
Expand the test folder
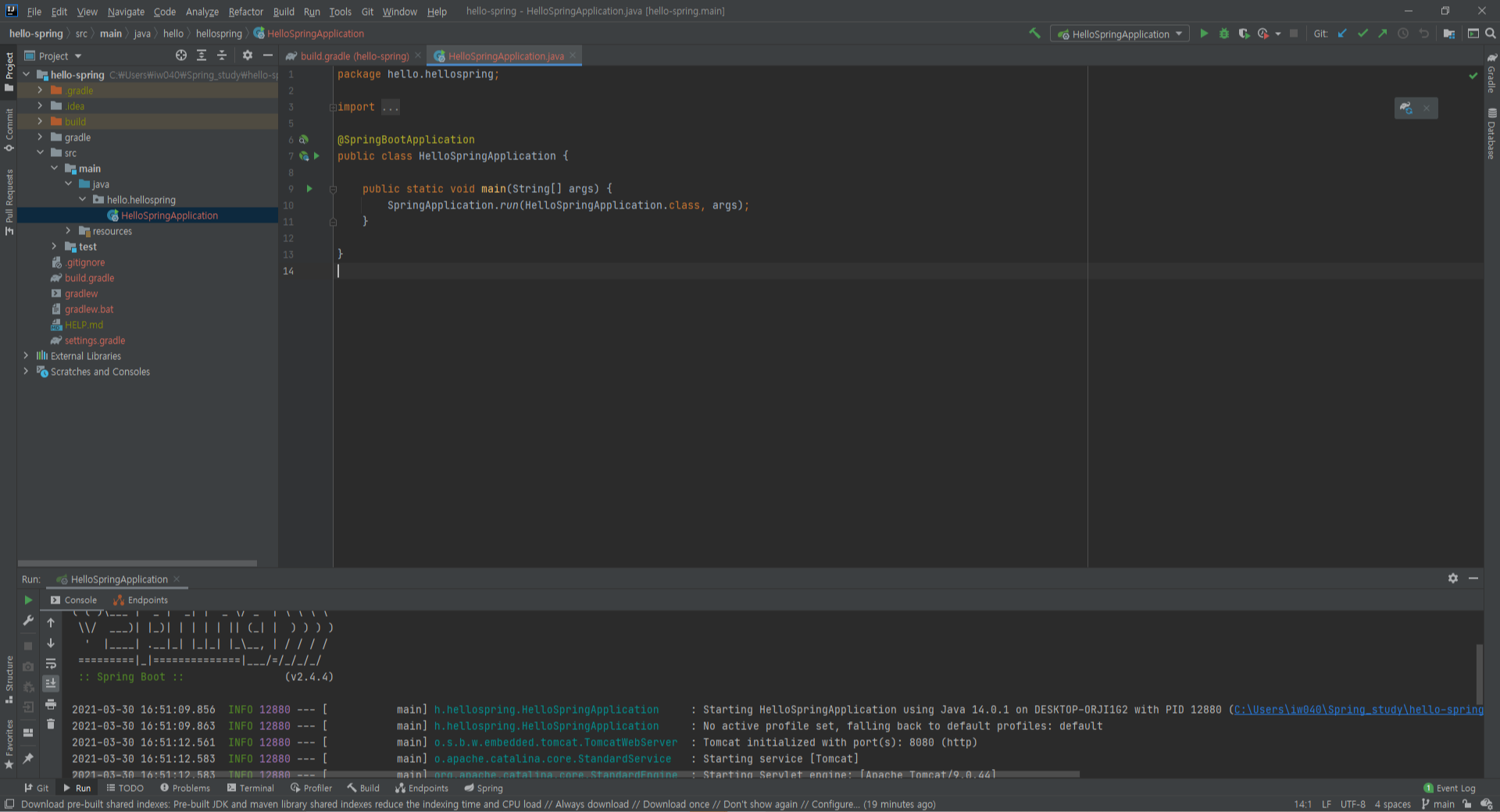(x=54, y=247)
